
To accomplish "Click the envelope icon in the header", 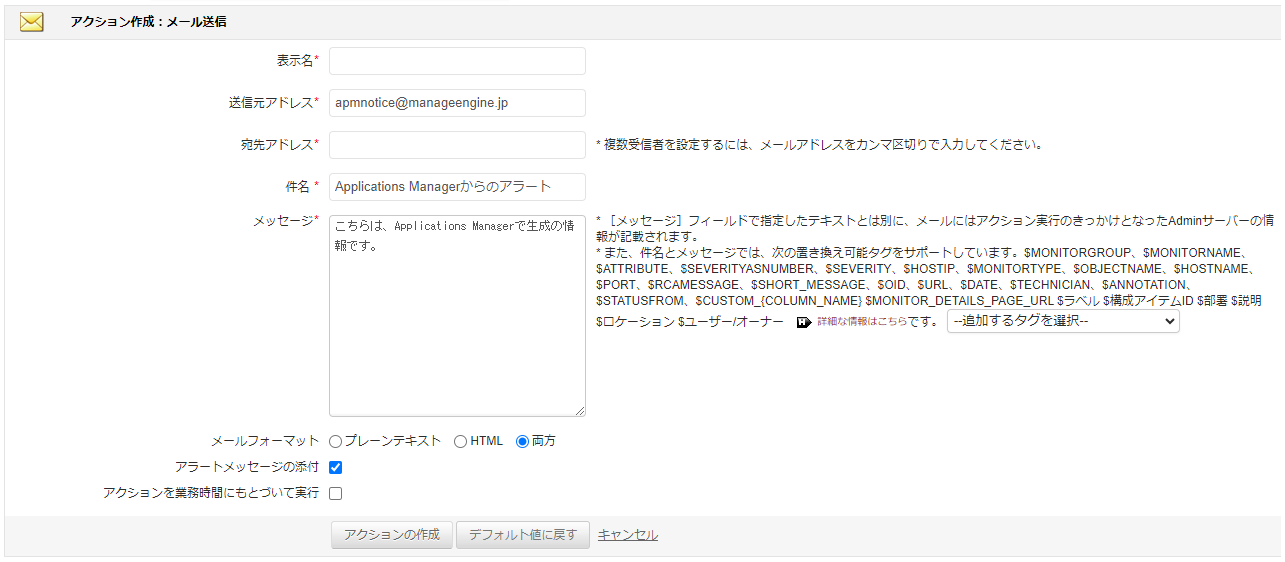I will point(32,22).
